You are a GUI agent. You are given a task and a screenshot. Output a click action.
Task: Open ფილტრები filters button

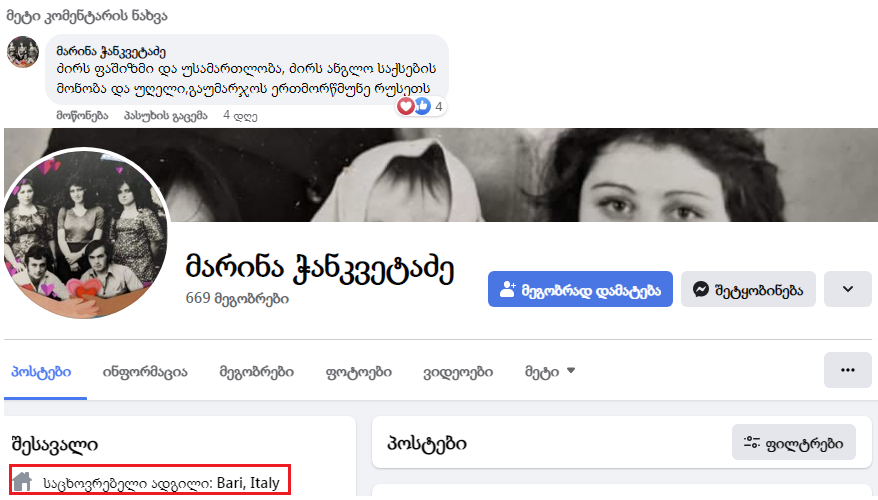click(x=793, y=442)
